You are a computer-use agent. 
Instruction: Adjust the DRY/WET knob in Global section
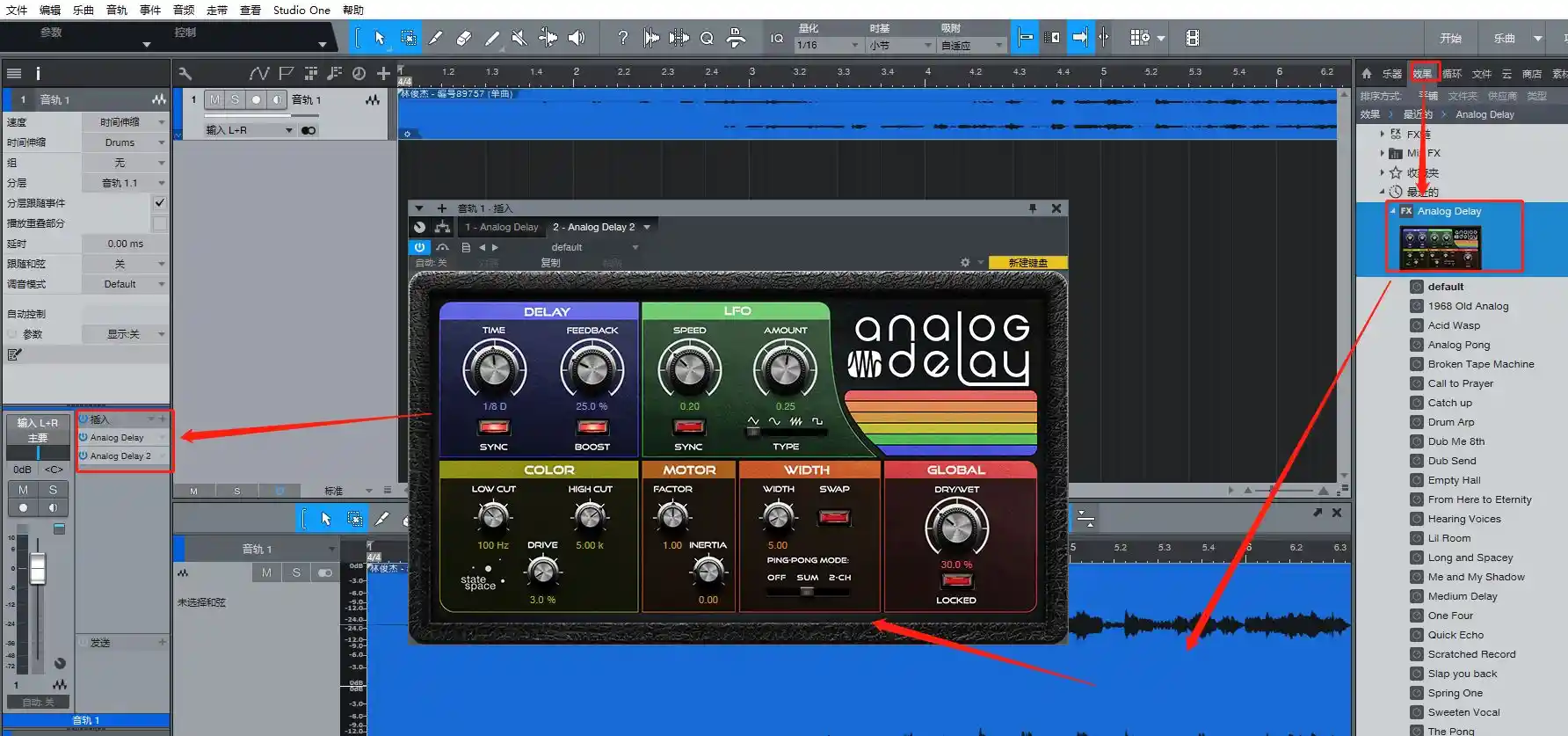(956, 528)
